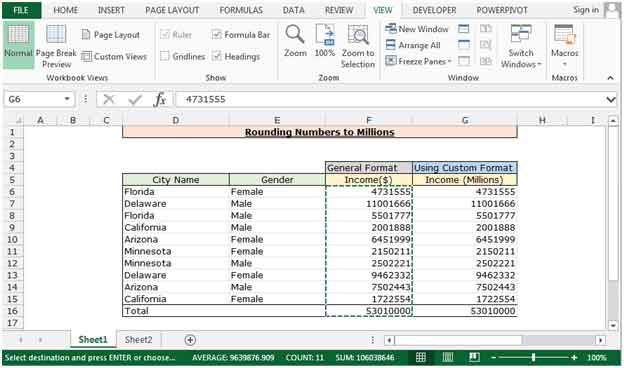This screenshot has width=624, height=368.
Task: Collapse the ribbon with the chevron
Action: (x=610, y=78)
